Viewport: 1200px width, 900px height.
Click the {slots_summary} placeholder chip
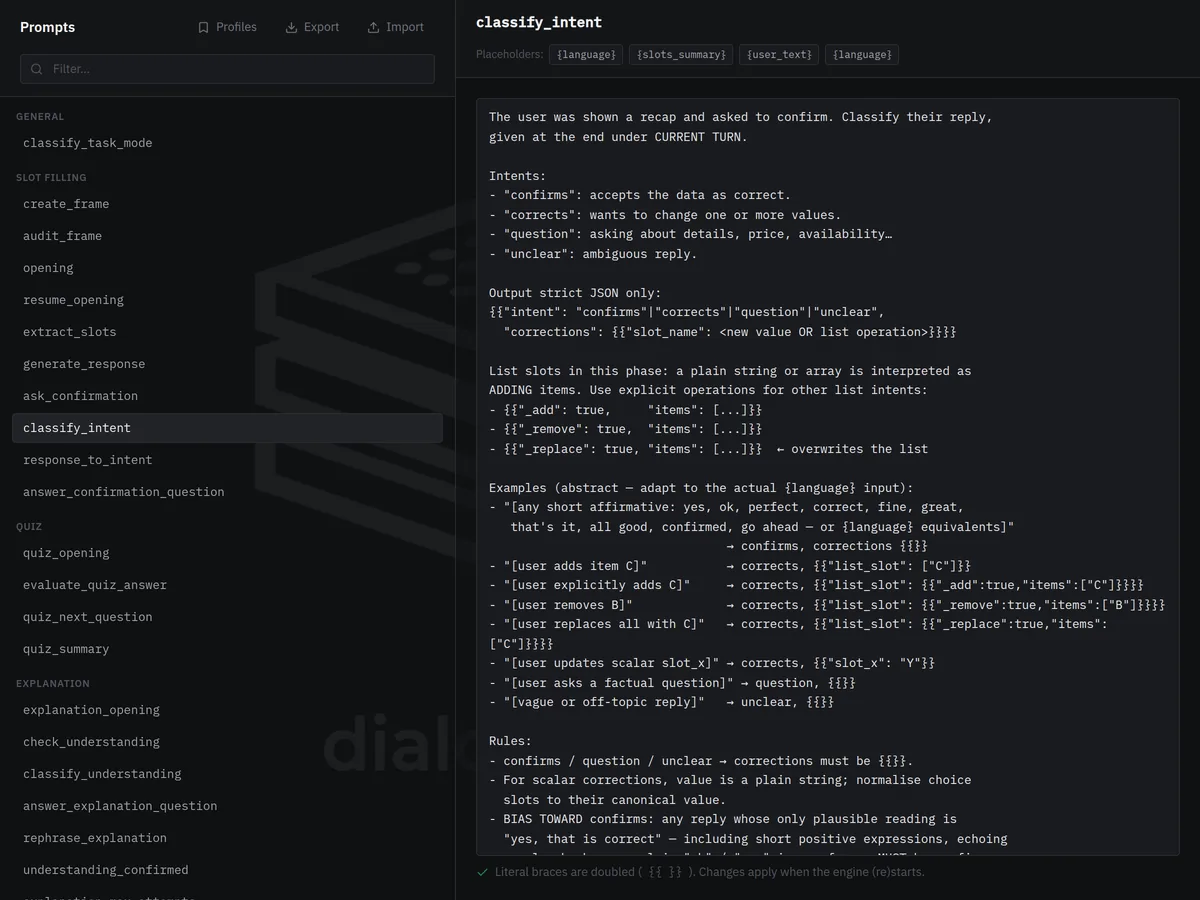pos(681,55)
